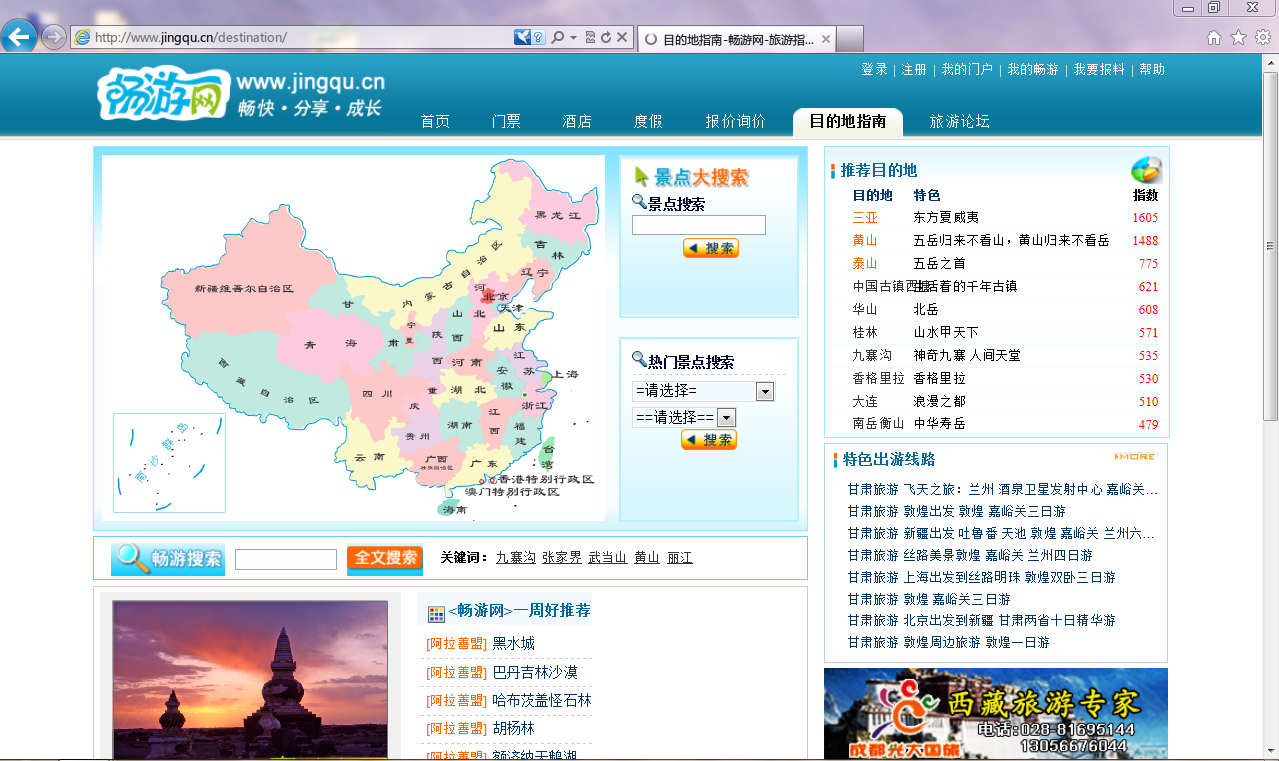1279x761 pixels.
Task: Open the address bar search dropdown arrow
Action: pos(573,37)
